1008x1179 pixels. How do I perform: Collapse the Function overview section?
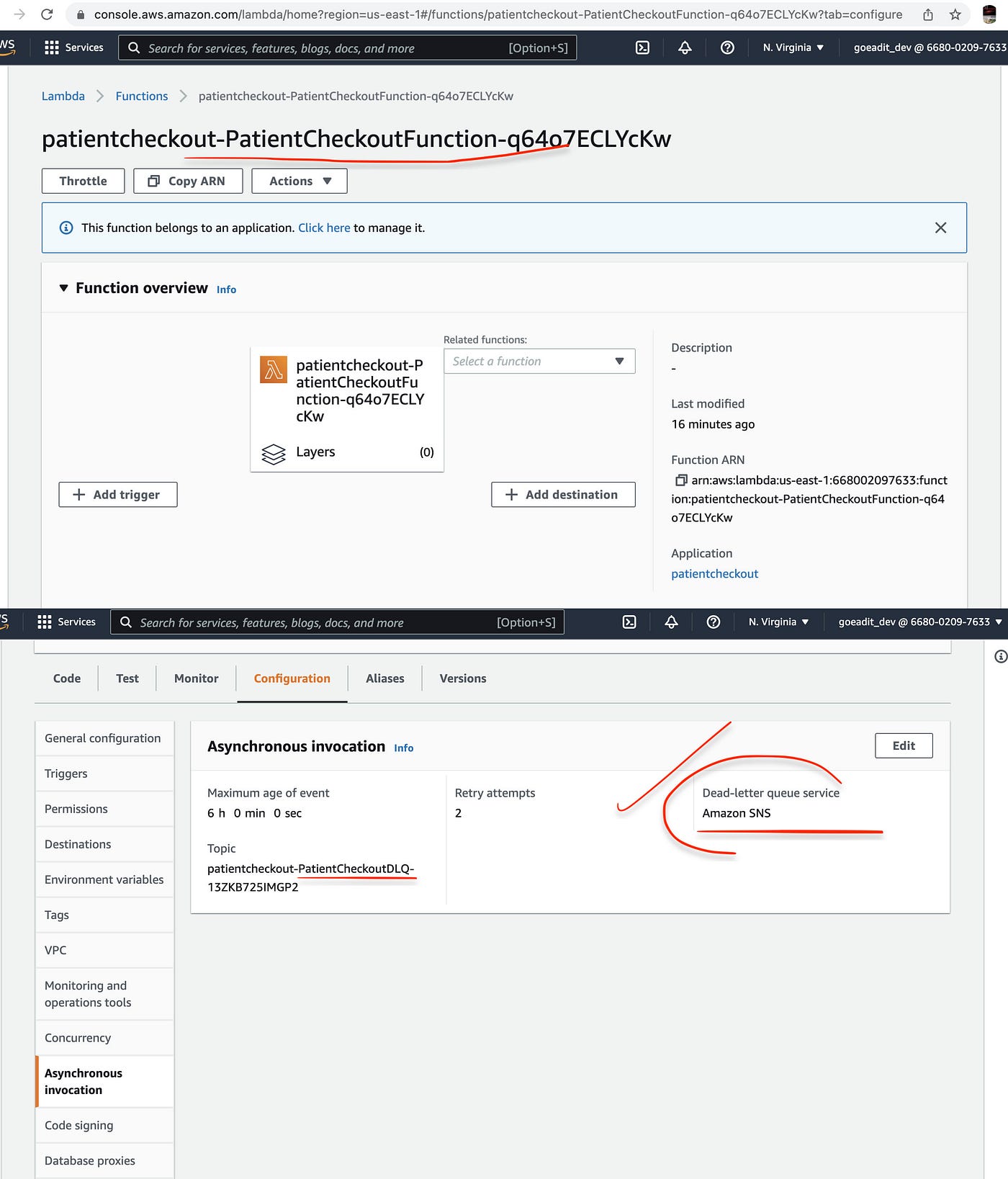(x=63, y=288)
